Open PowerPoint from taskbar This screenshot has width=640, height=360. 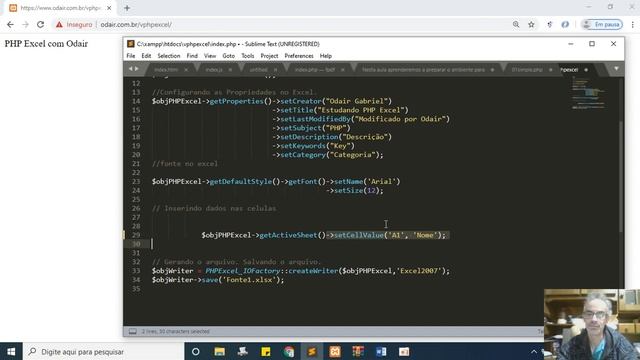[404, 351]
